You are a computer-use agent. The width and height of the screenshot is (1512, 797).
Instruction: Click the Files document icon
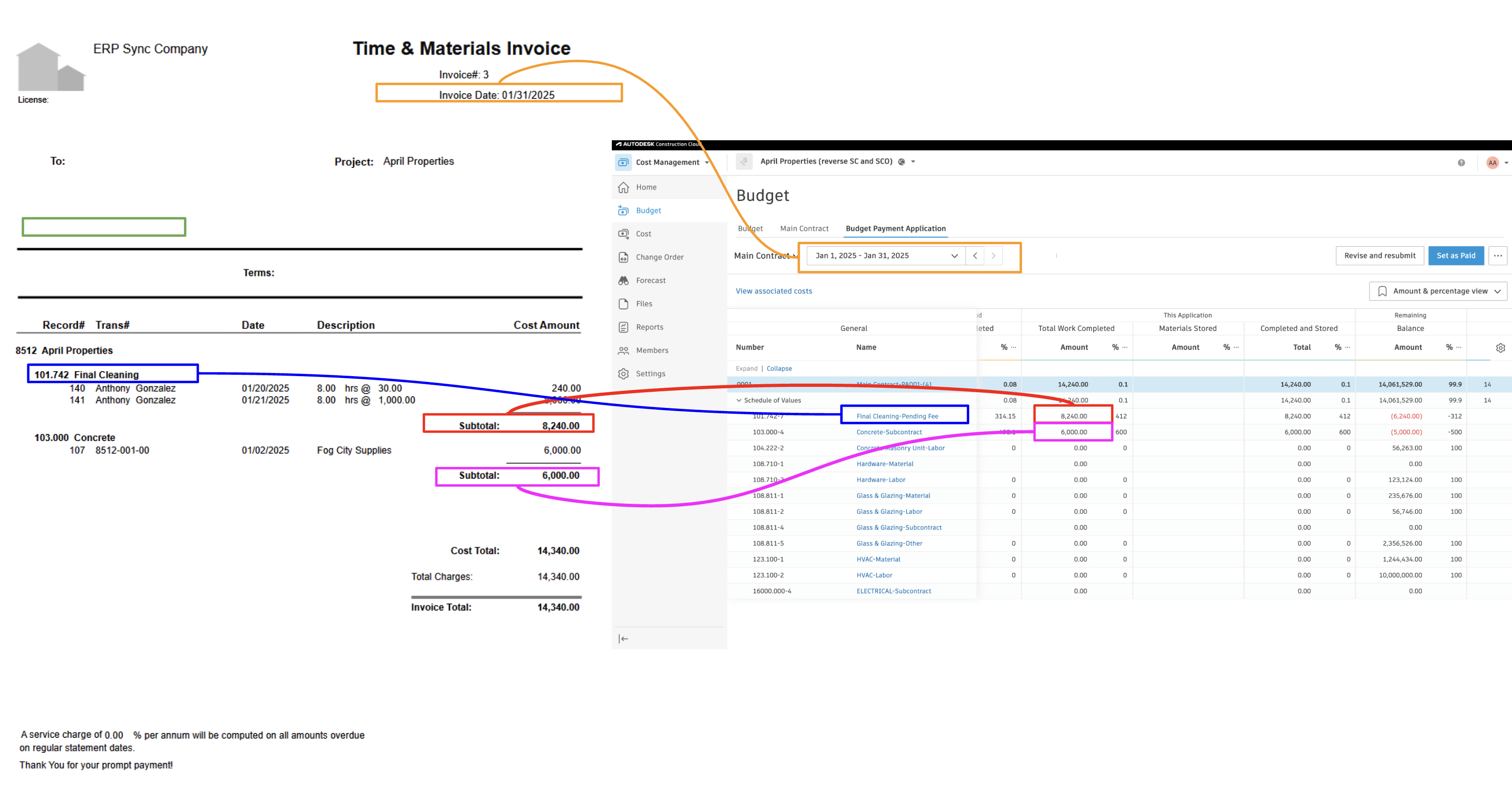point(623,304)
